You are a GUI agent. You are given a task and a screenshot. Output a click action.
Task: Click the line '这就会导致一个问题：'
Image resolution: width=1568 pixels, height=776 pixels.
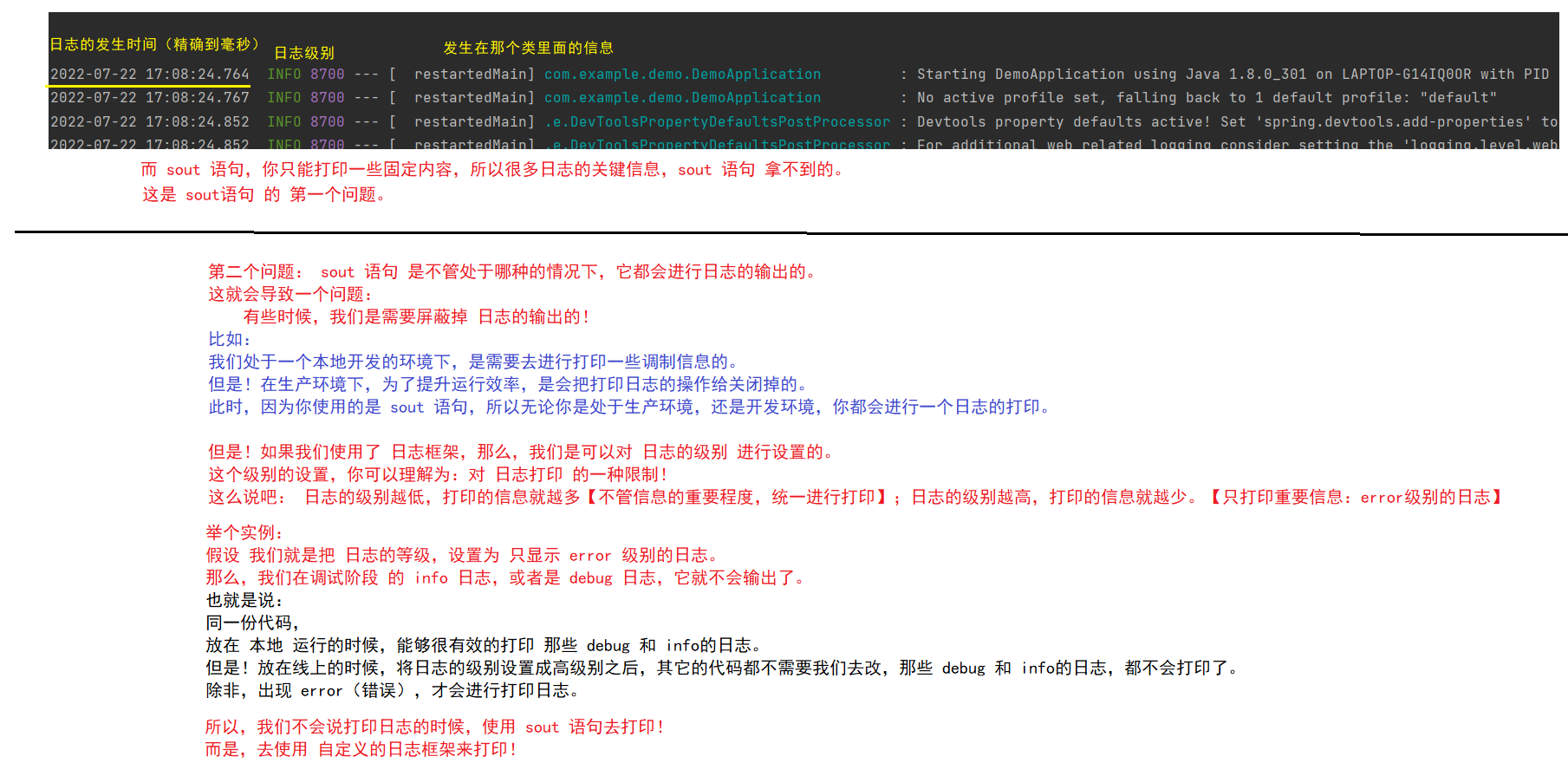(291, 294)
